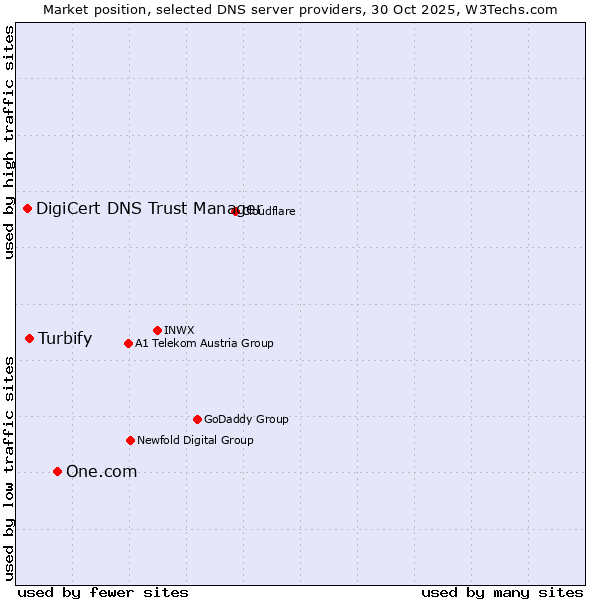Click the One.com red diamond marker
Viewport: 600px width, 600px height.
[x=57, y=471]
